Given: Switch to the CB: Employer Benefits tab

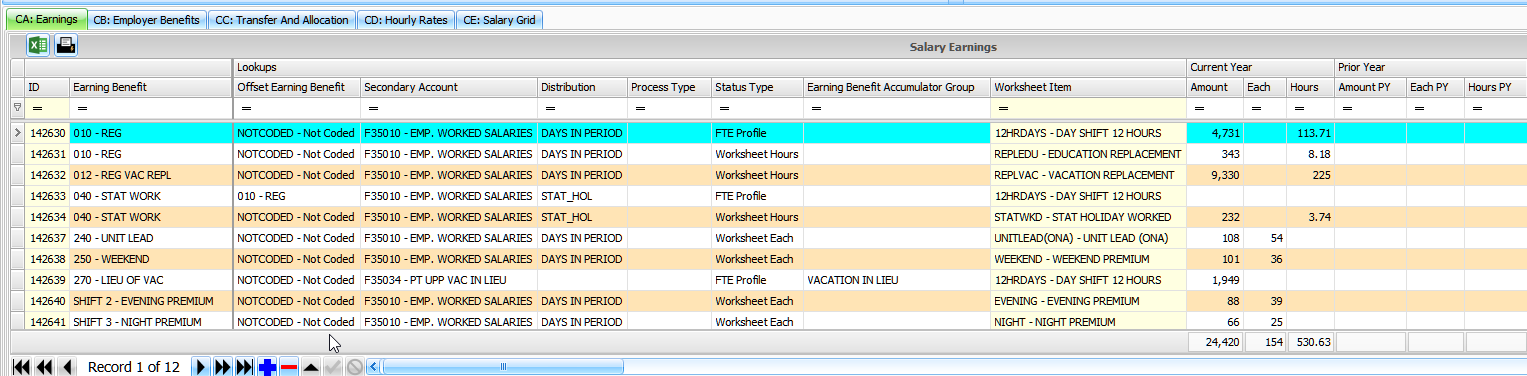Looking at the screenshot, I should click(147, 20).
